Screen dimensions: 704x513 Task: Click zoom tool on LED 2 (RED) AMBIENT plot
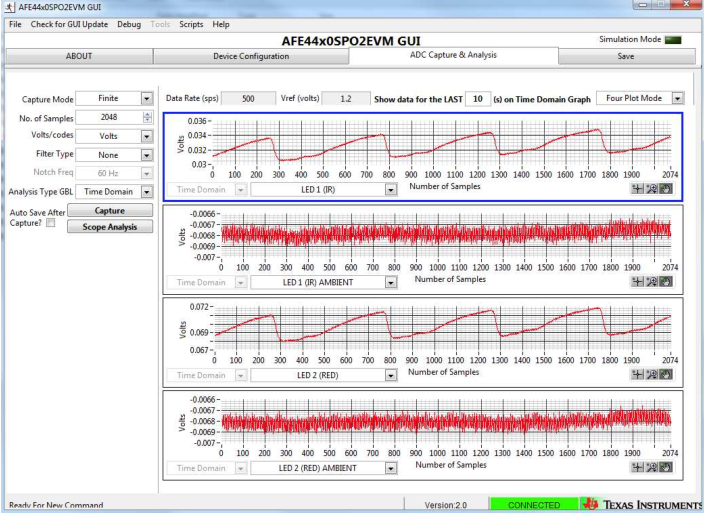coord(652,468)
